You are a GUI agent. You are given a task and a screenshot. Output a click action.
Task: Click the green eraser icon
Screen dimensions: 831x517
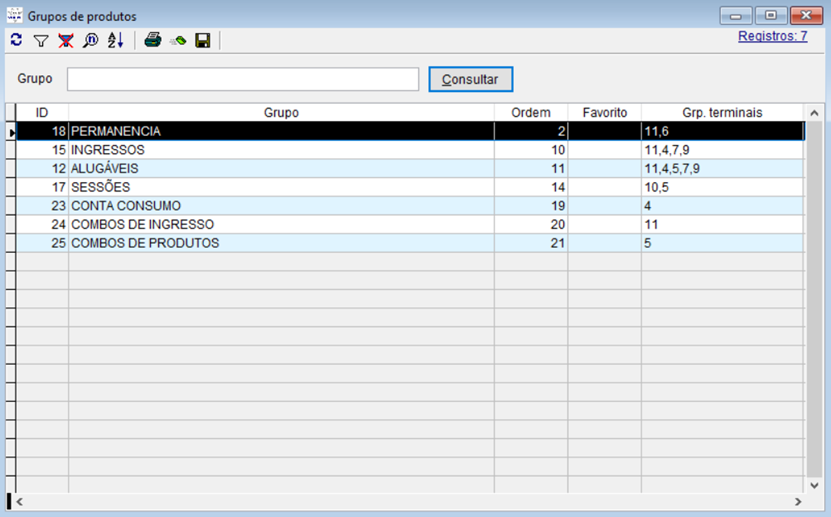click(x=178, y=41)
